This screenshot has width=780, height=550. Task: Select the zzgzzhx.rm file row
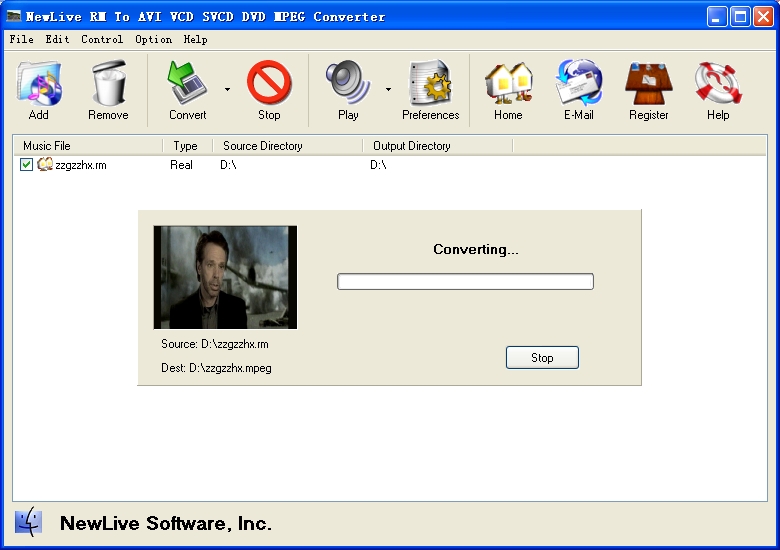[x=390, y=165]
